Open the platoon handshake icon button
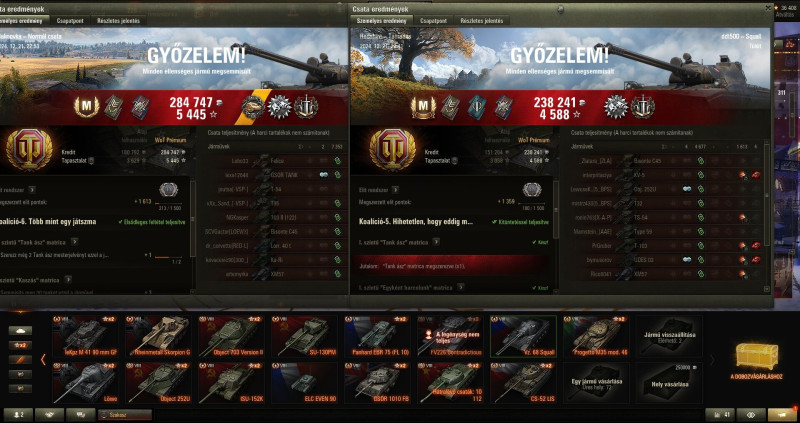 pos(49,415)
